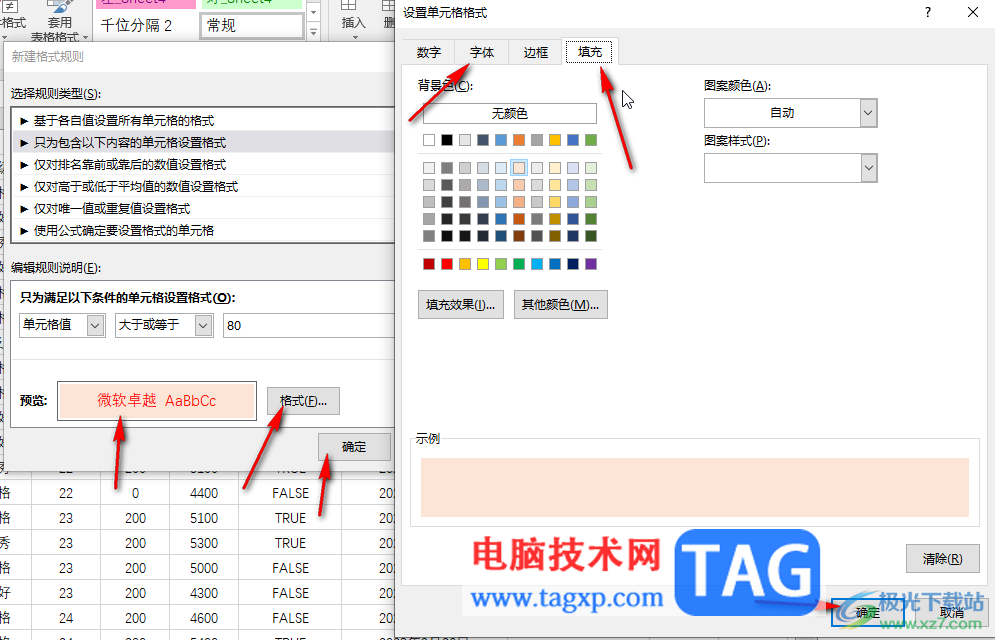Click the 插入 ribbon command

coord(353,19)
